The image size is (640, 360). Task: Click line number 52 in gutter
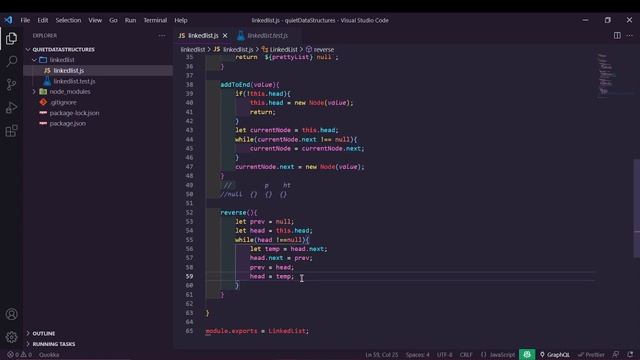point(189,212)
